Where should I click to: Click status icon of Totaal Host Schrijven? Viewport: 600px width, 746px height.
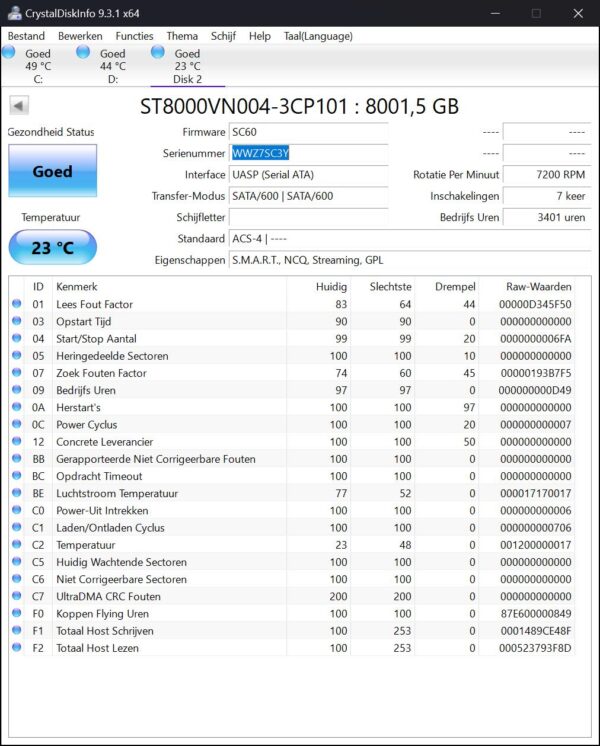point(17,630)
